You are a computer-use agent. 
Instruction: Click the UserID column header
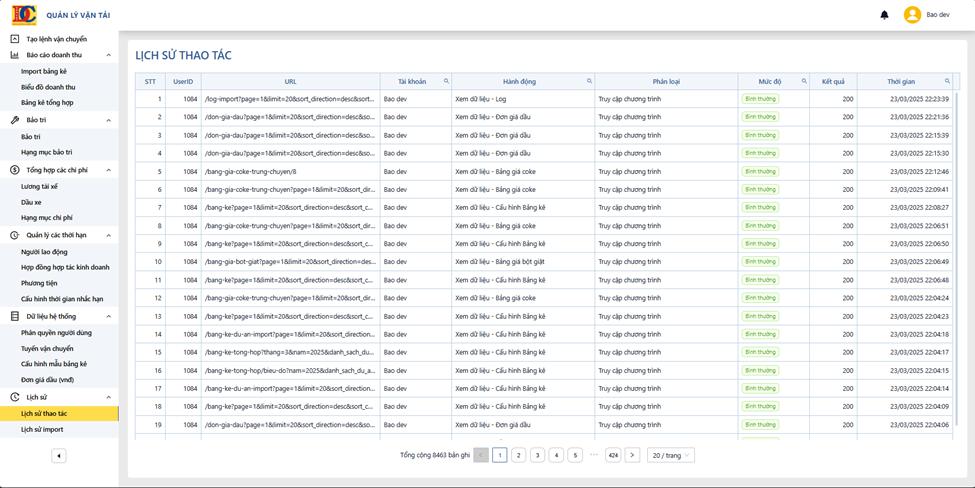pyautogui.click(x=183, y=81)
